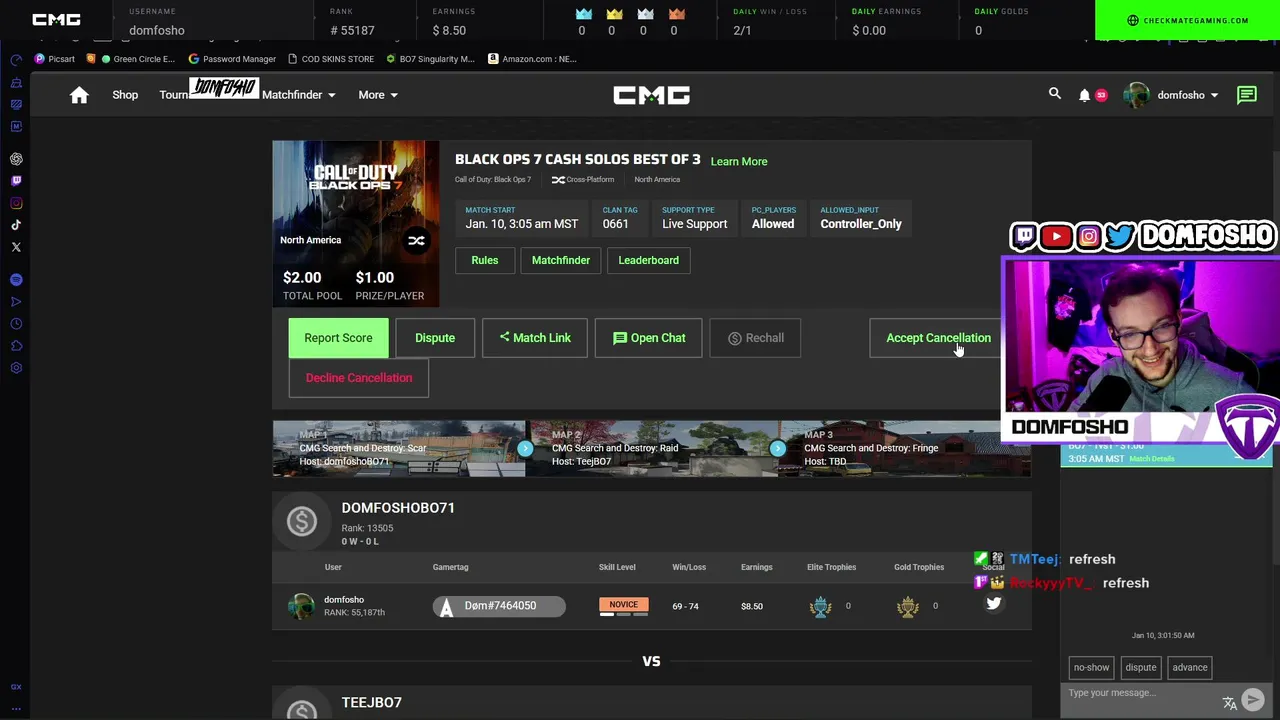1280x720 pixels.
Task: Open the Matchfinder button under match details
Action: (x=561, y=260)
